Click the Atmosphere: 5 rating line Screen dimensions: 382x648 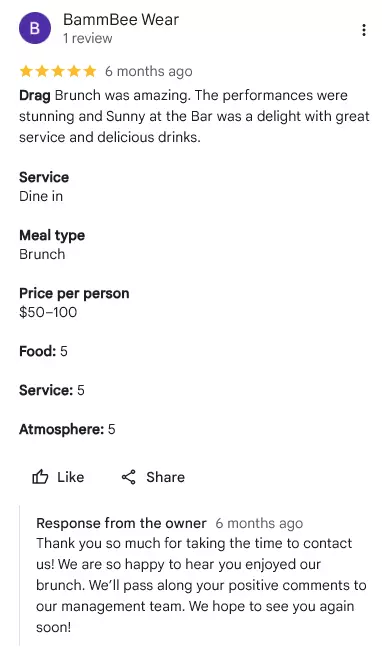(67, 429)
